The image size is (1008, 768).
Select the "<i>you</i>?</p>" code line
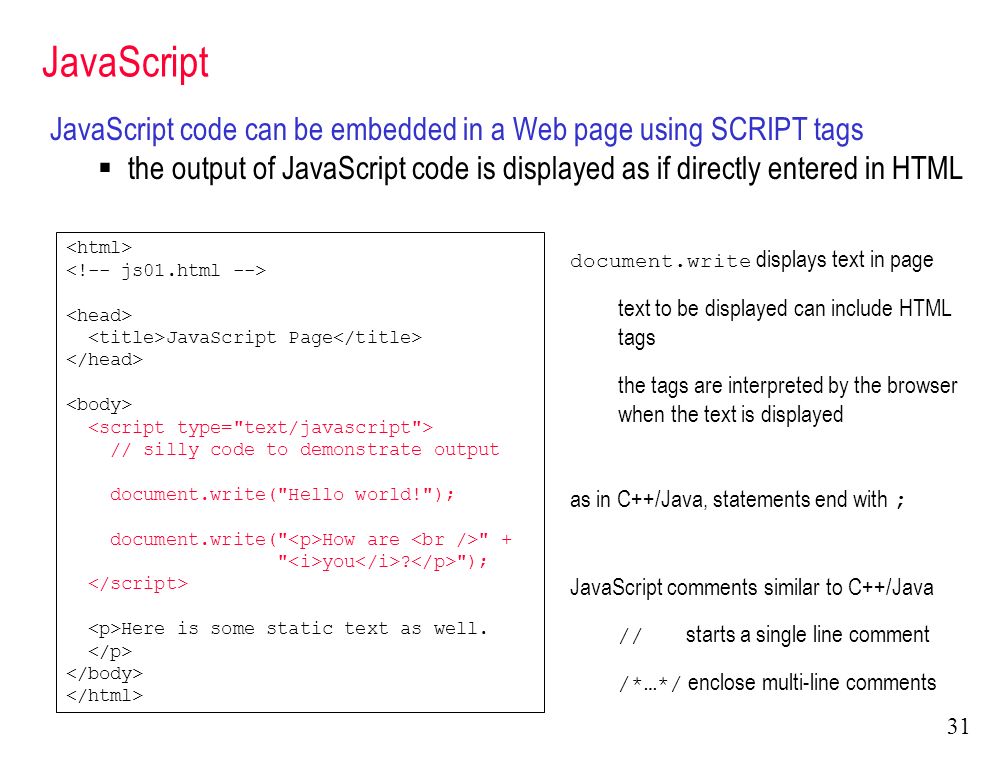383,562
